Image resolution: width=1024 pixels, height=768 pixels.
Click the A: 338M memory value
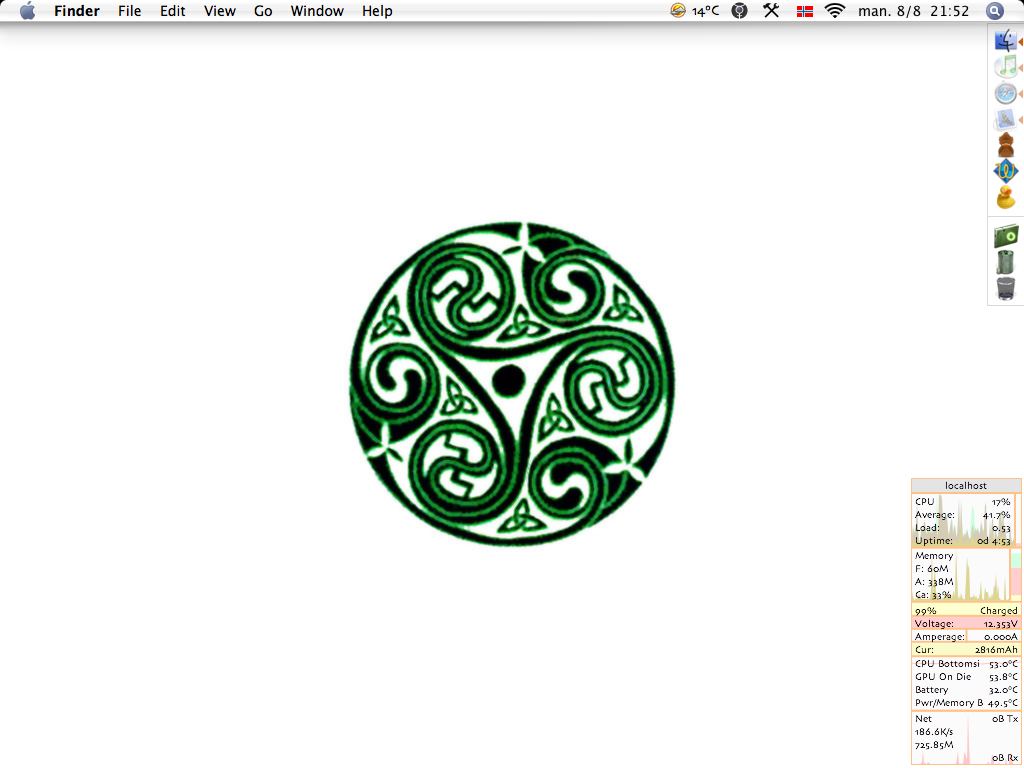(x=934, y=582)
